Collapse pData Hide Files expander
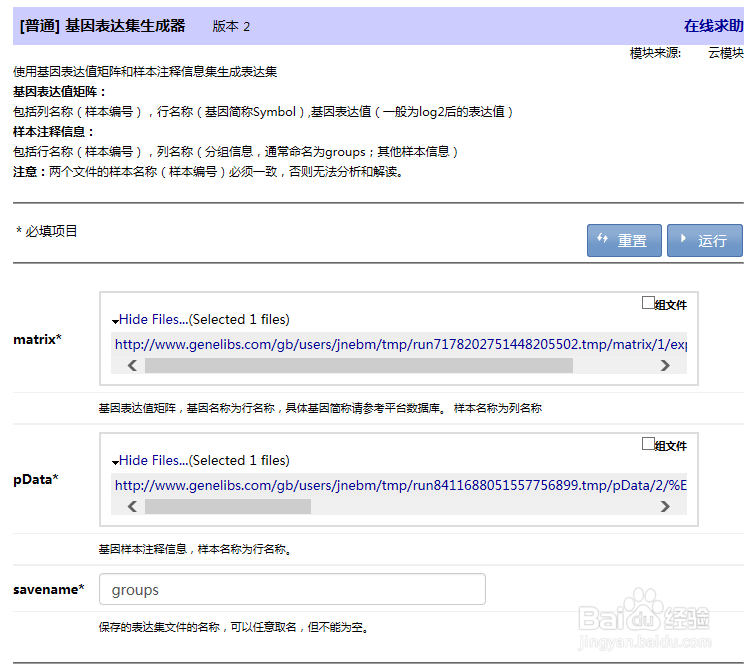The height and width of the screenshot is (668, 755). [x=153, y=460]
